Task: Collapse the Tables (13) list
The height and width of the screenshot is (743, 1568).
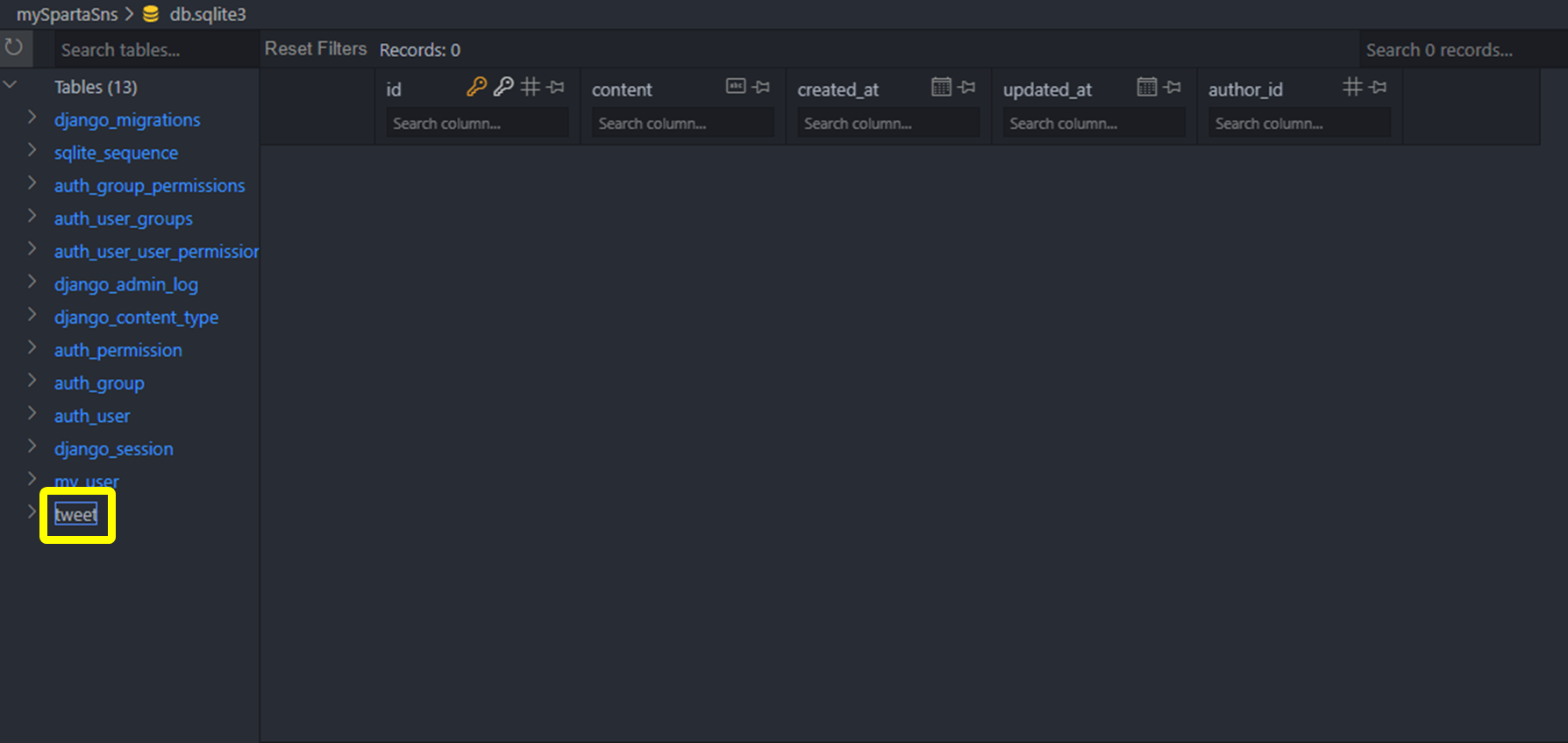Action: point(11,84)
